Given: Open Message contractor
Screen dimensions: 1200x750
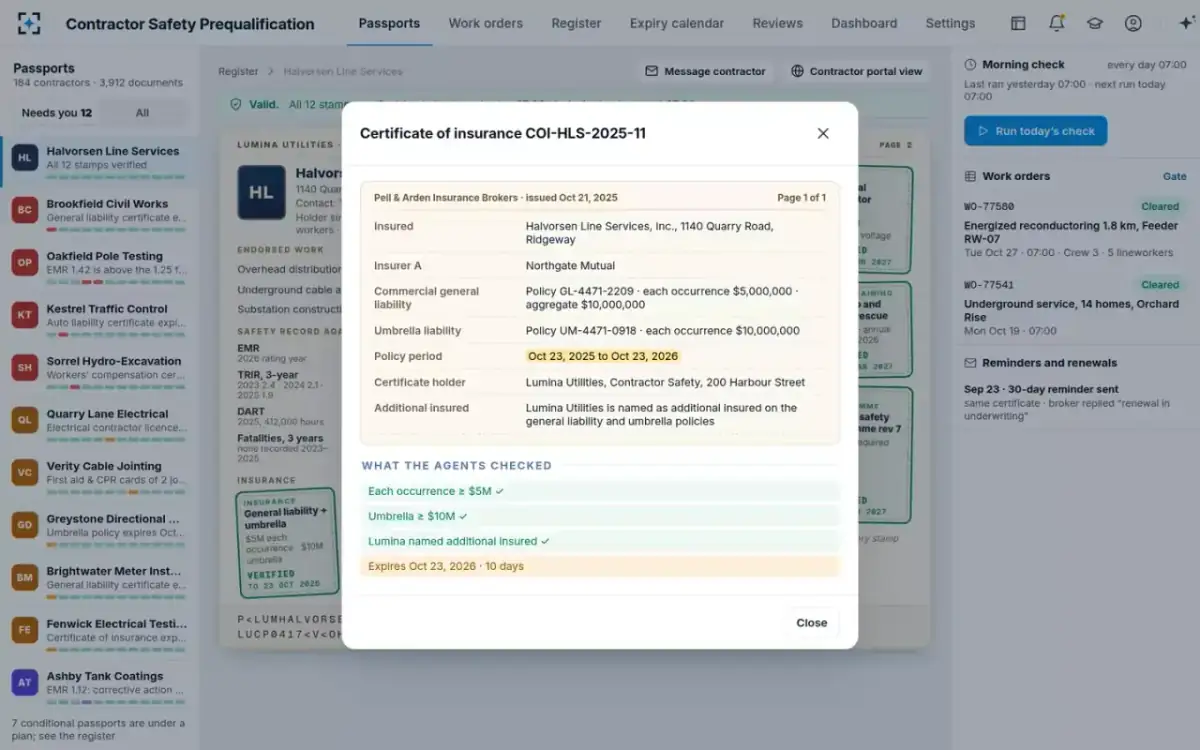Looking at the screenshot, I should click(x=706, y=71).
